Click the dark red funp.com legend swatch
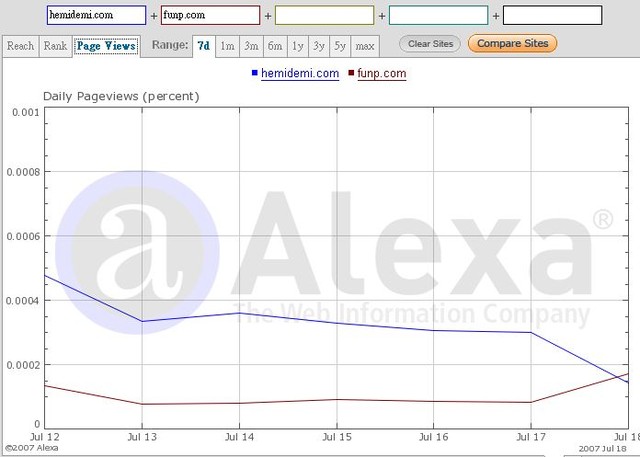Screen dimensions: 640x457 [x=351, y=73]
